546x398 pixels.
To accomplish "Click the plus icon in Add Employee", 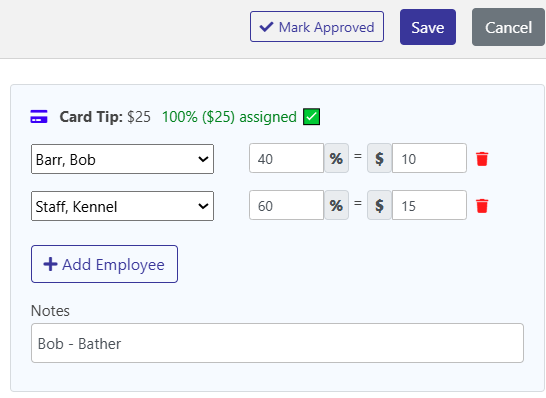I will [x=50, y=264].
